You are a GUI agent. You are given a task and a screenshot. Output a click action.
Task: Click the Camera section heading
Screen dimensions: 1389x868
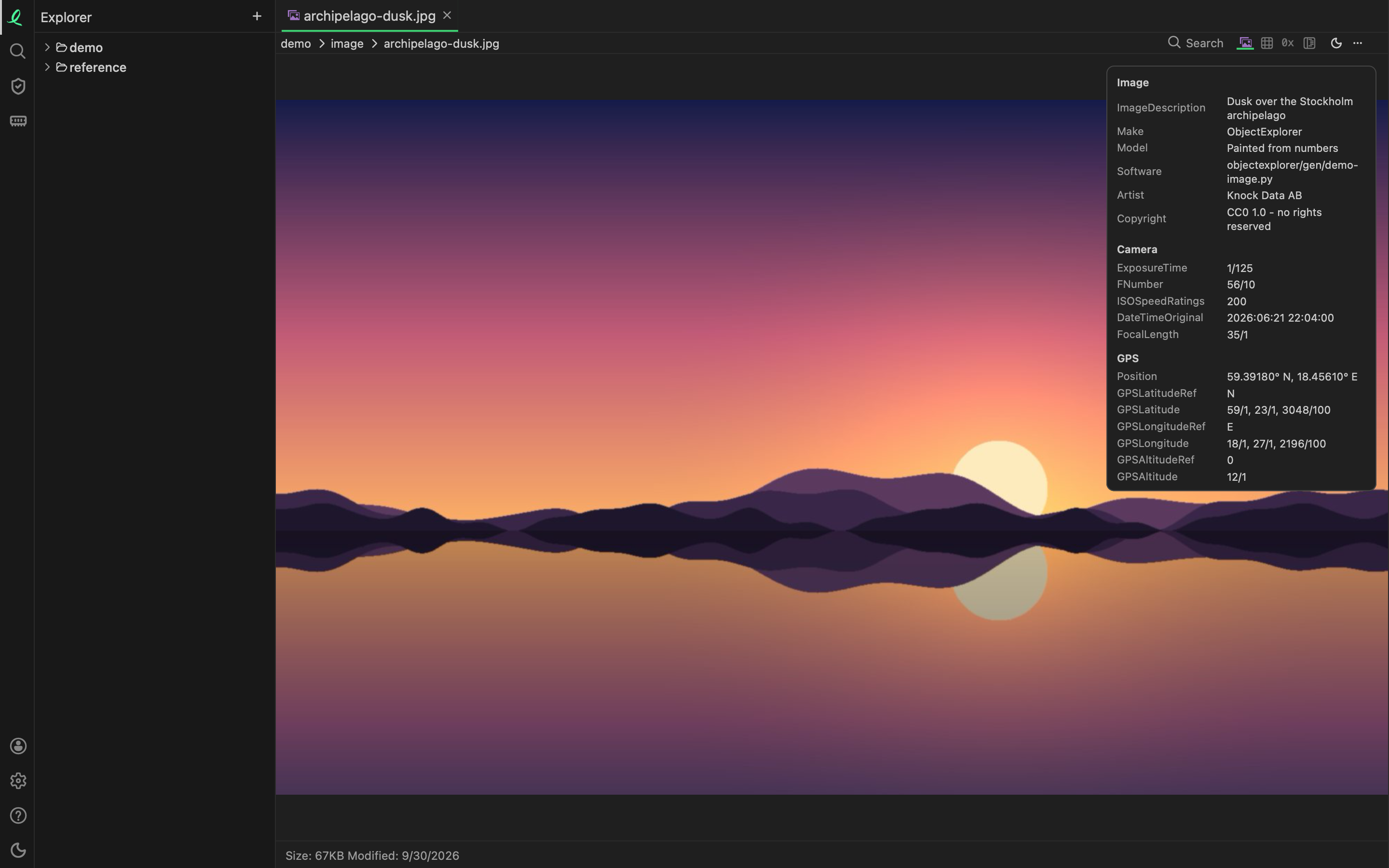pyautogui.click(x=1136, y=249)
